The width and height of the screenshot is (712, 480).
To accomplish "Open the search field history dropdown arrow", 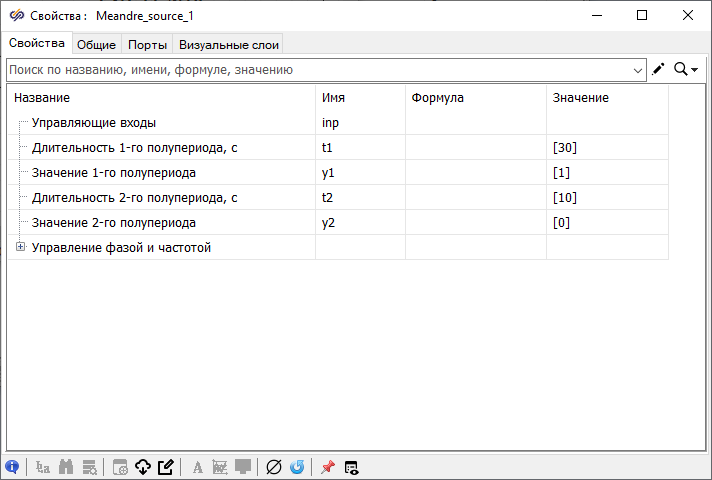I will click(x=639, y=71).
